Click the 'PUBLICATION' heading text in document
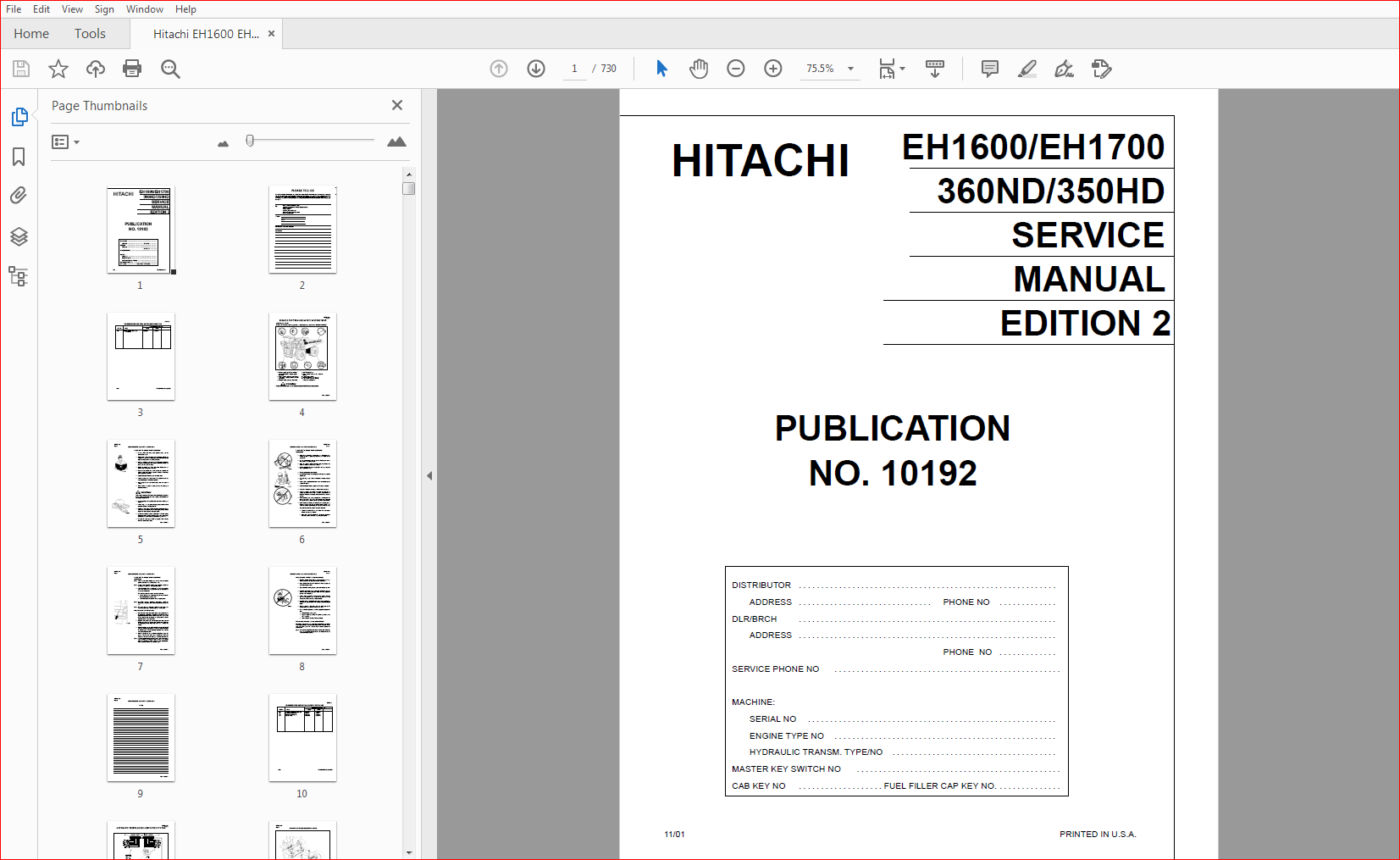Viewport: 1400px width, 860px height. point(893,429)
